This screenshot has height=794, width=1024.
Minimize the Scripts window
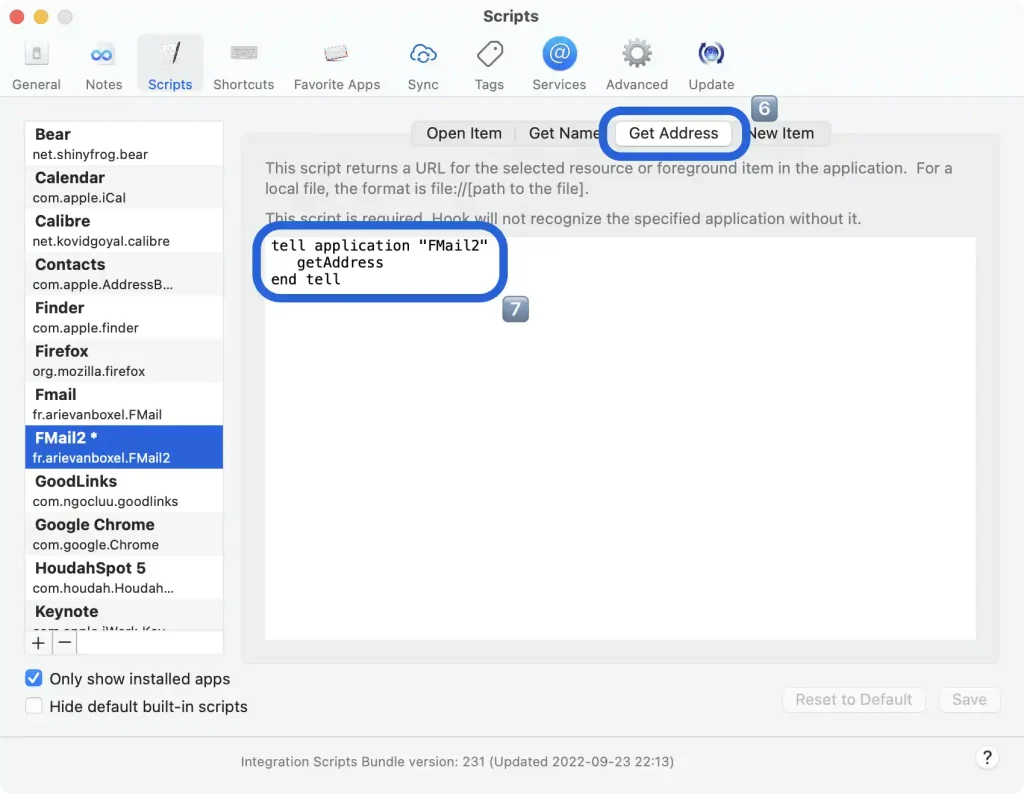pos(41,16)
